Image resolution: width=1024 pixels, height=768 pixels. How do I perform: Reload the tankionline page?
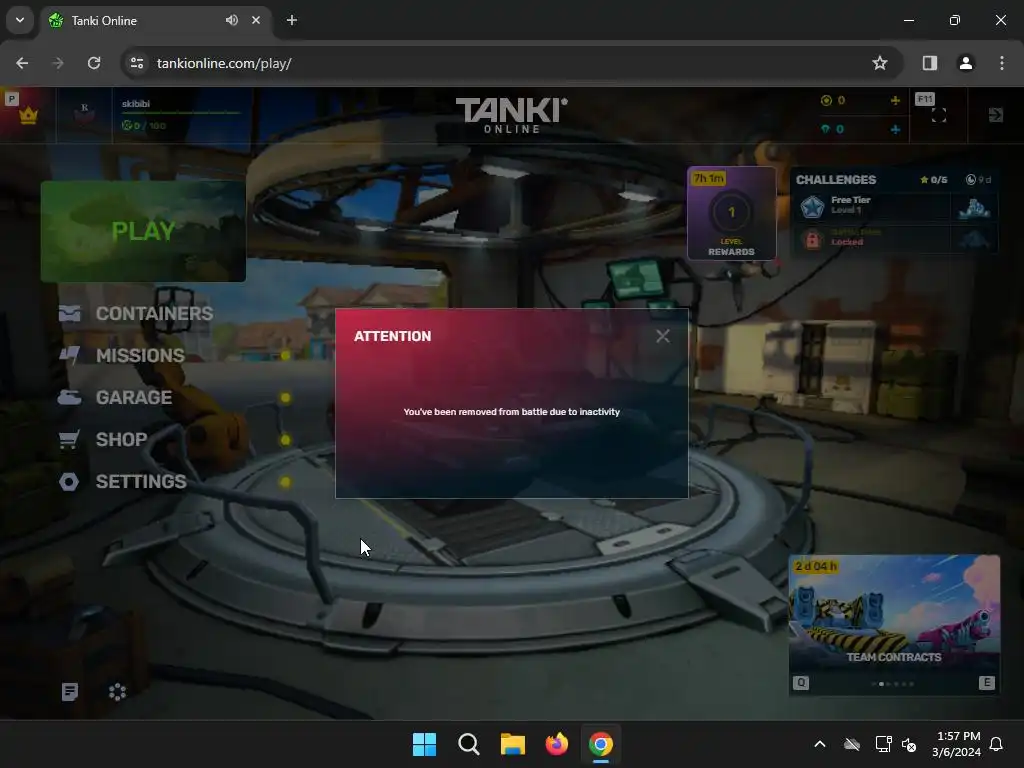pyautogui.click(x=94, y=63)
